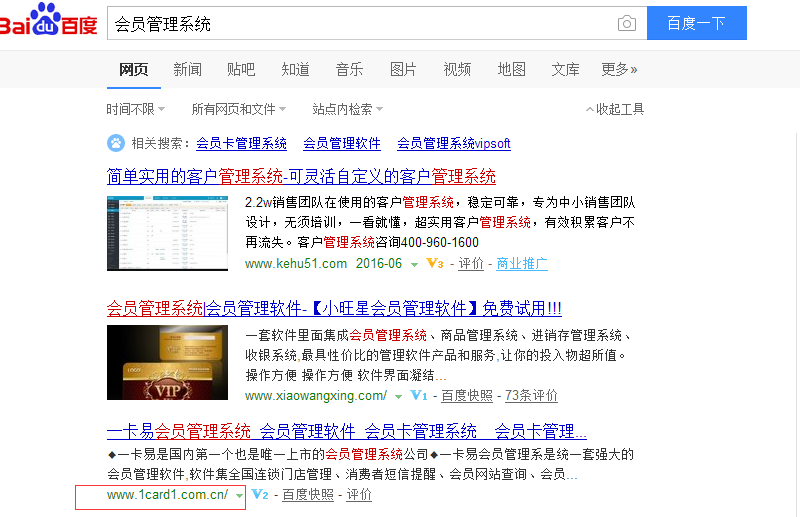Expand the 时间不限 time filter dropdown
This screenshot has width=800, height=517.
click(x=136, y=109)
